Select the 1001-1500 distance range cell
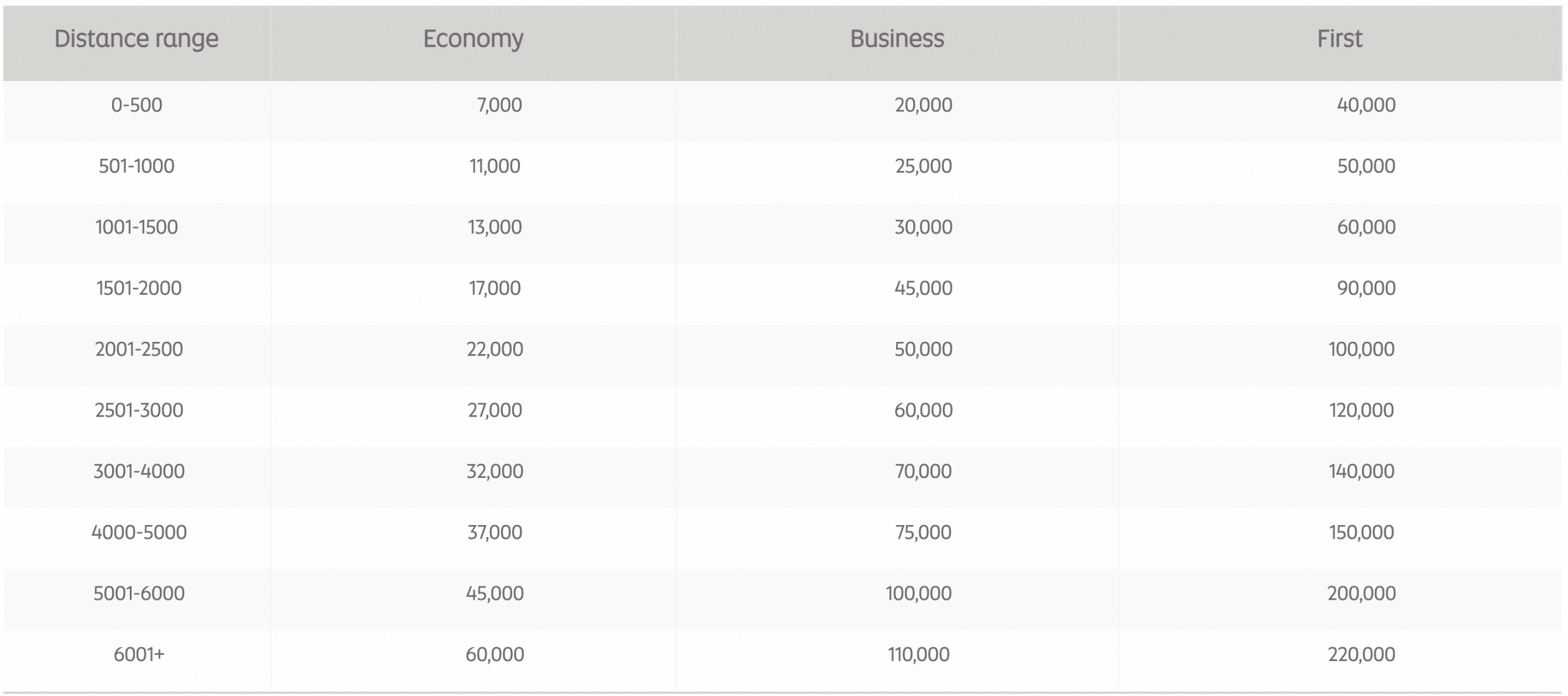The width and height of the screenshot is (1568, 696). point(136,227)
